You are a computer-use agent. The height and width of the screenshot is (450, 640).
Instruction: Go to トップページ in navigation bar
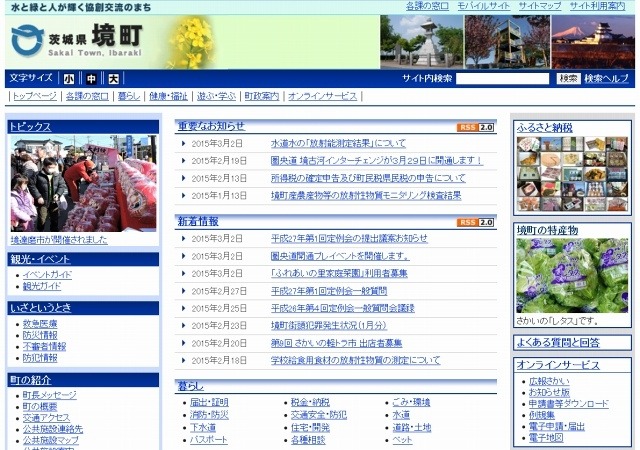point(35,96)
